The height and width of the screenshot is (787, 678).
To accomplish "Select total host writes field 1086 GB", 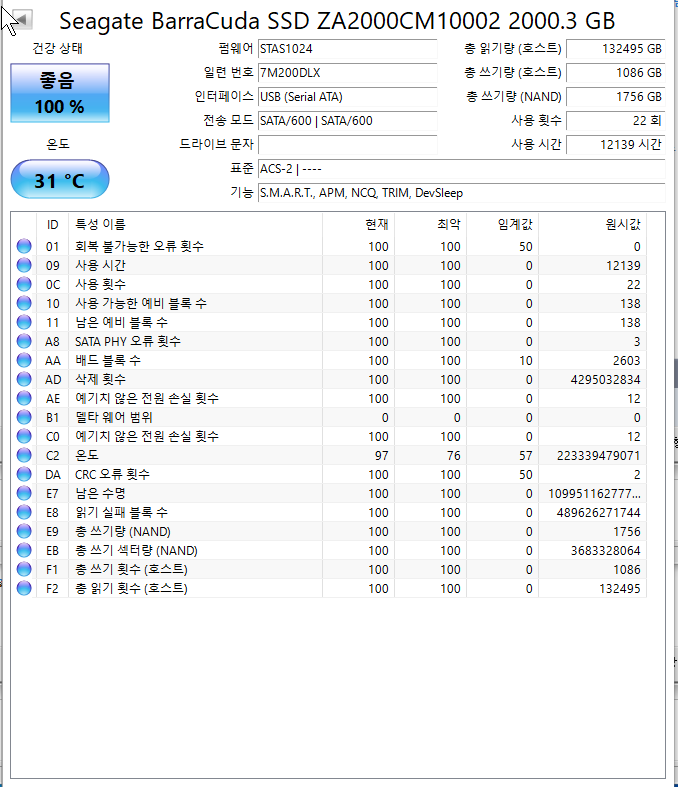I will (616, 73).
